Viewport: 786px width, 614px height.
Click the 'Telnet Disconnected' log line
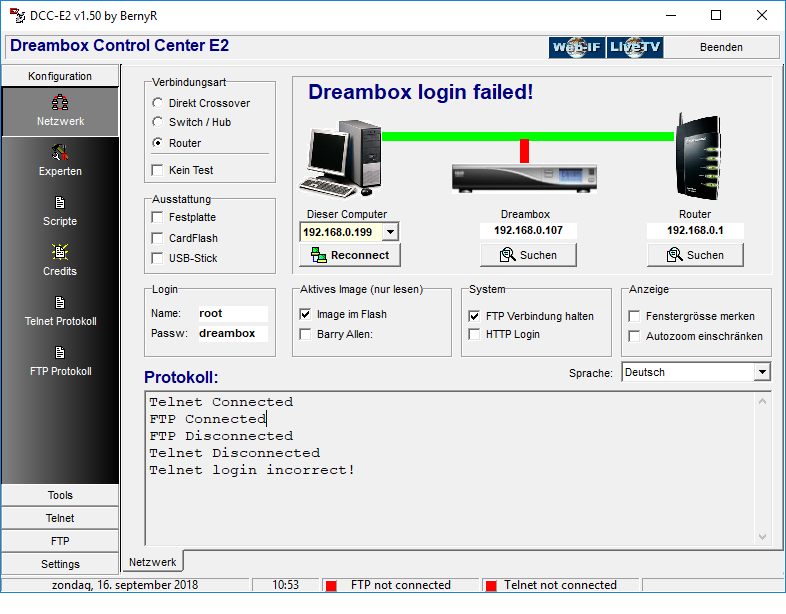(235, 453)
